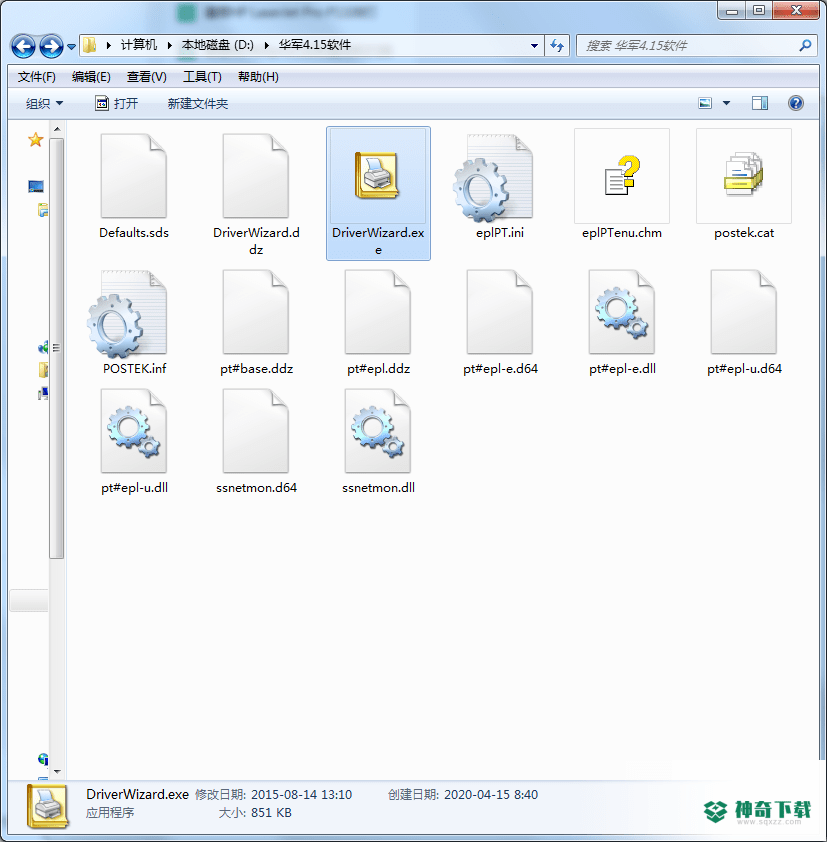Image resolution: width=827 pixels, height=842 pixels.
Task: Select the pt#epl-e.dll gear icon
Action: (622, 312)
